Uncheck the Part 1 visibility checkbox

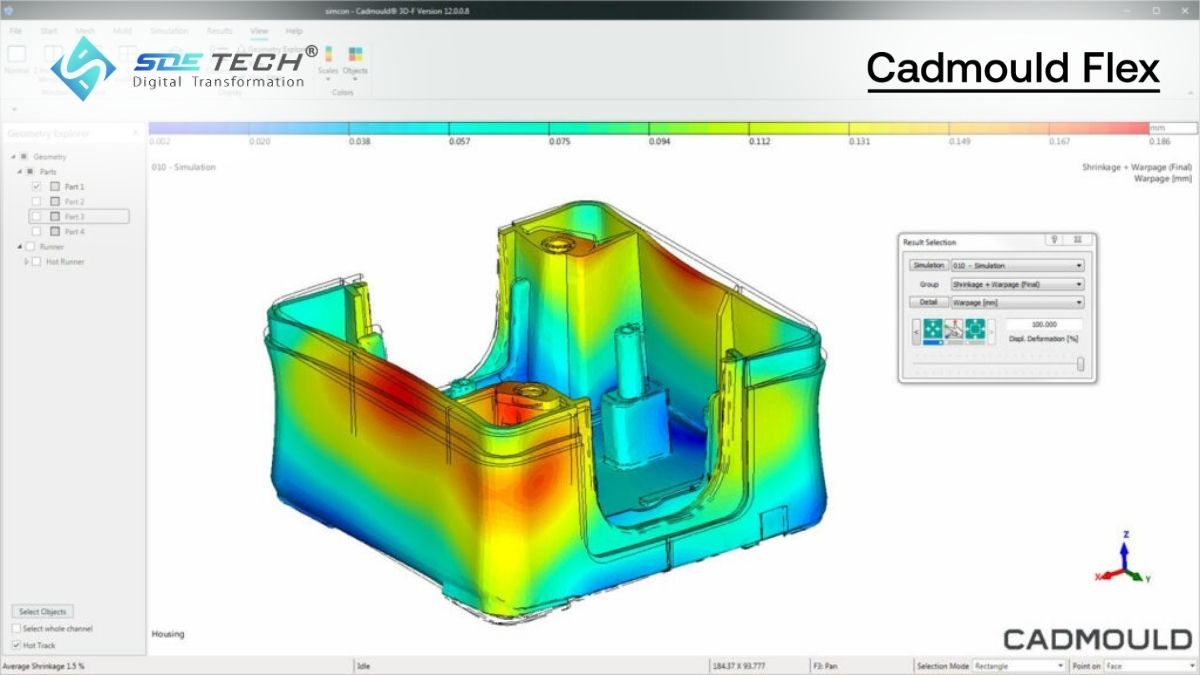(x=36, y=186)
